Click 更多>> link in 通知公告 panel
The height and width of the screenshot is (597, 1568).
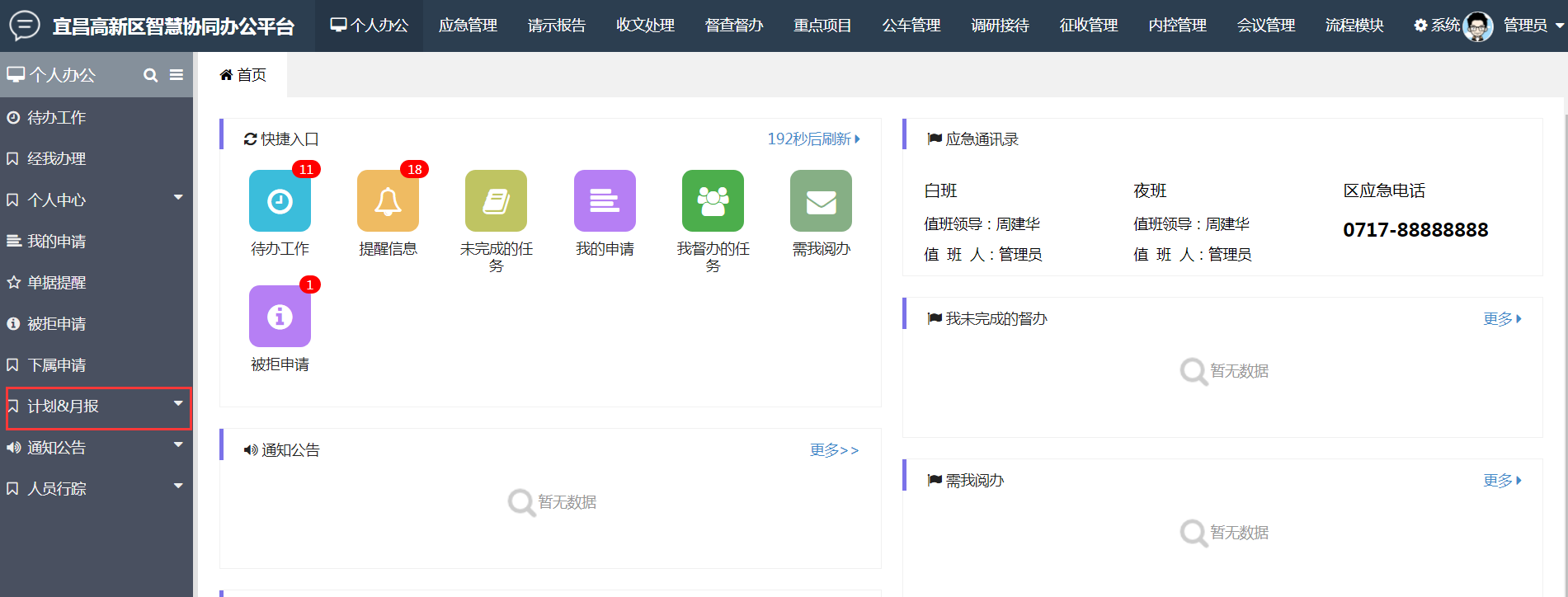point(834,450)
